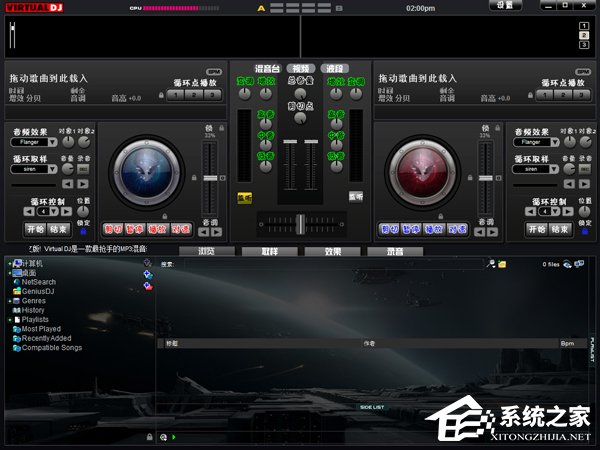Viewport: 600px width, 450px height.
Task: Click the 对象1 effect knob on left deck
Action: click(x=68, y=142)
